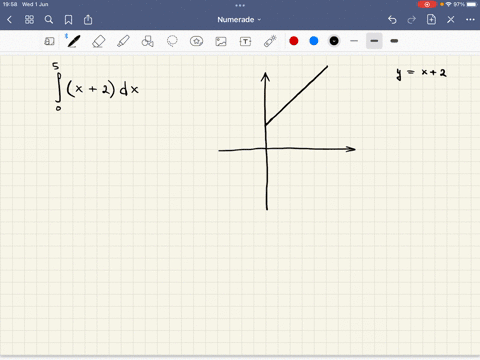This screenshot has width=480, height=360.
Task: Activate the laser pointer tool
Action: 270,41
